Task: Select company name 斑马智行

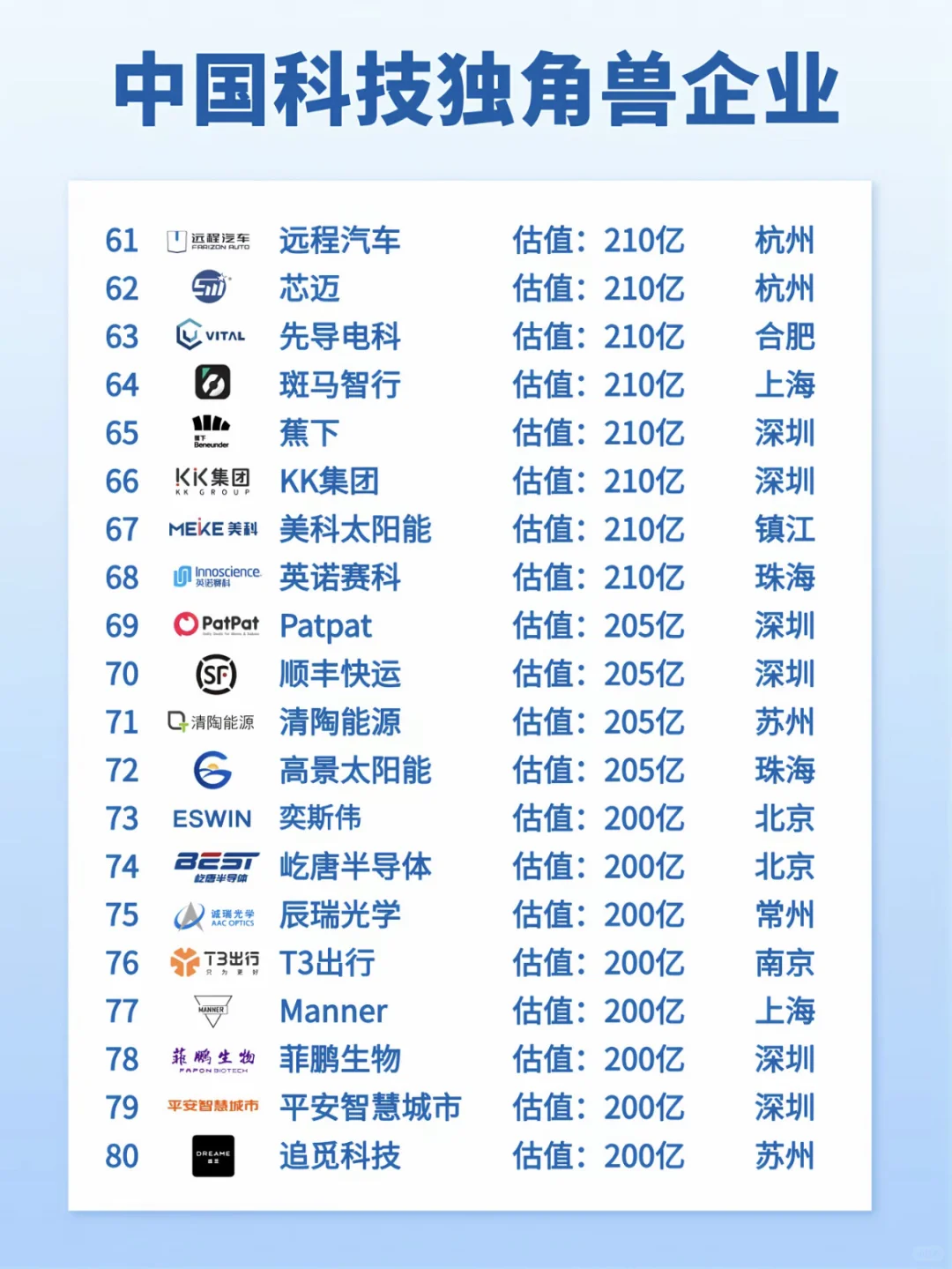Action: point(340,384)
